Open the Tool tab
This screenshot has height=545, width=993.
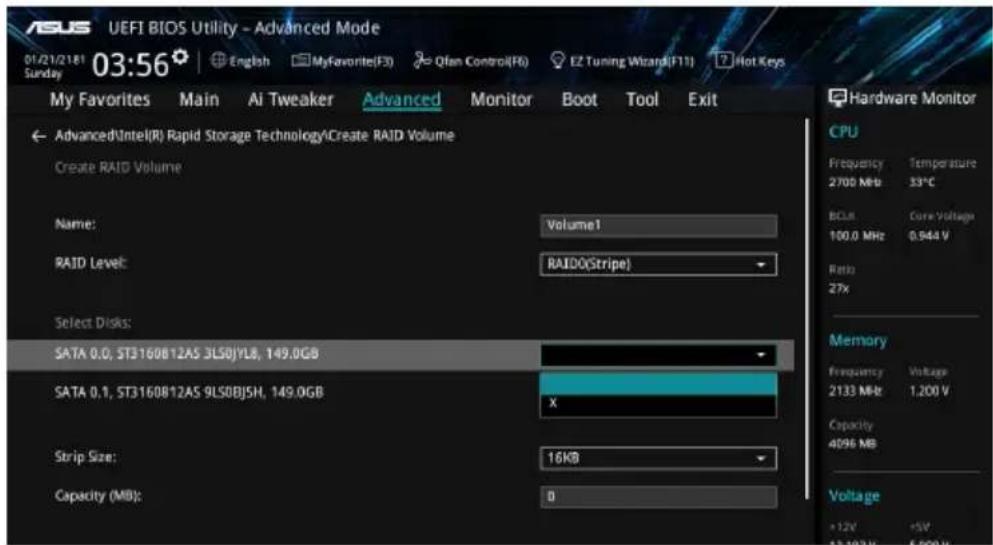point(642,100)
